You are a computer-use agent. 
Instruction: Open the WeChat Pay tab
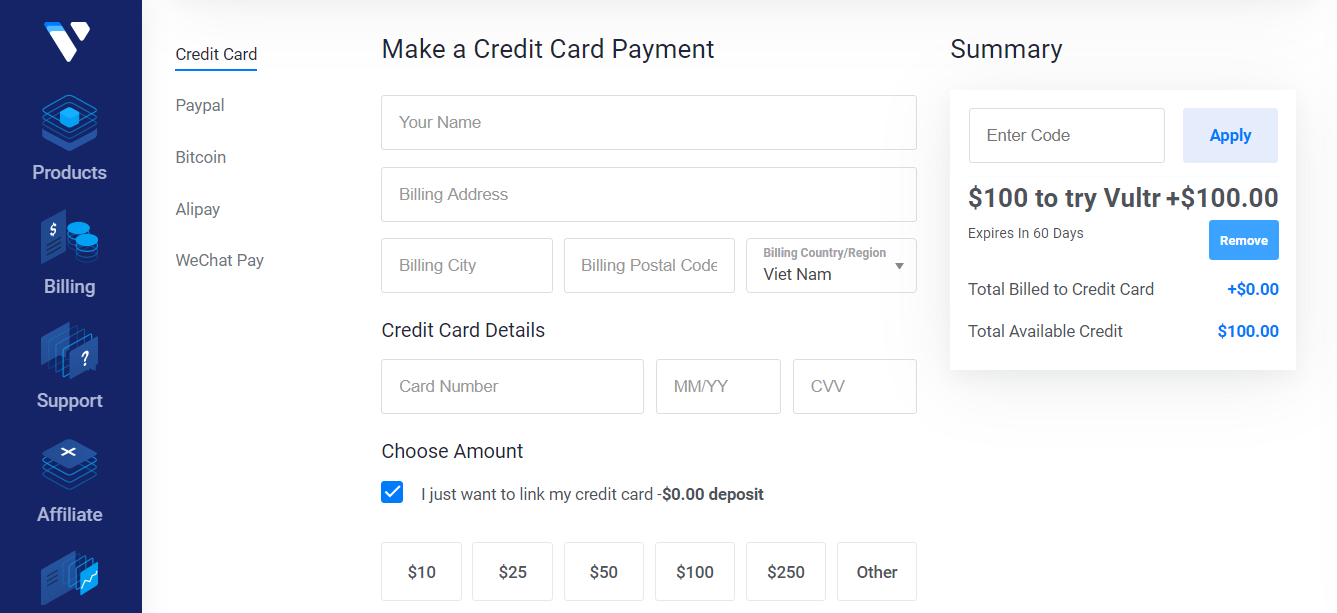[220, 260]
